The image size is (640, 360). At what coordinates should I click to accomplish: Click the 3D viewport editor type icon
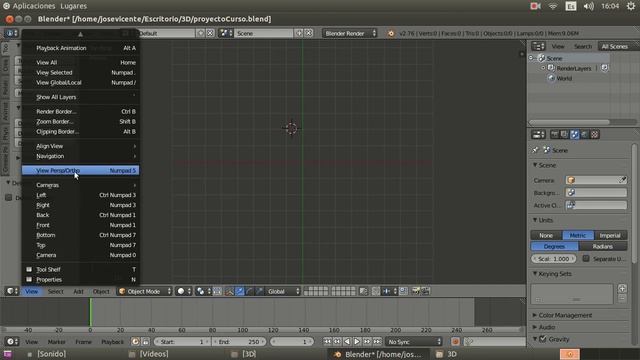coord(12,291)
